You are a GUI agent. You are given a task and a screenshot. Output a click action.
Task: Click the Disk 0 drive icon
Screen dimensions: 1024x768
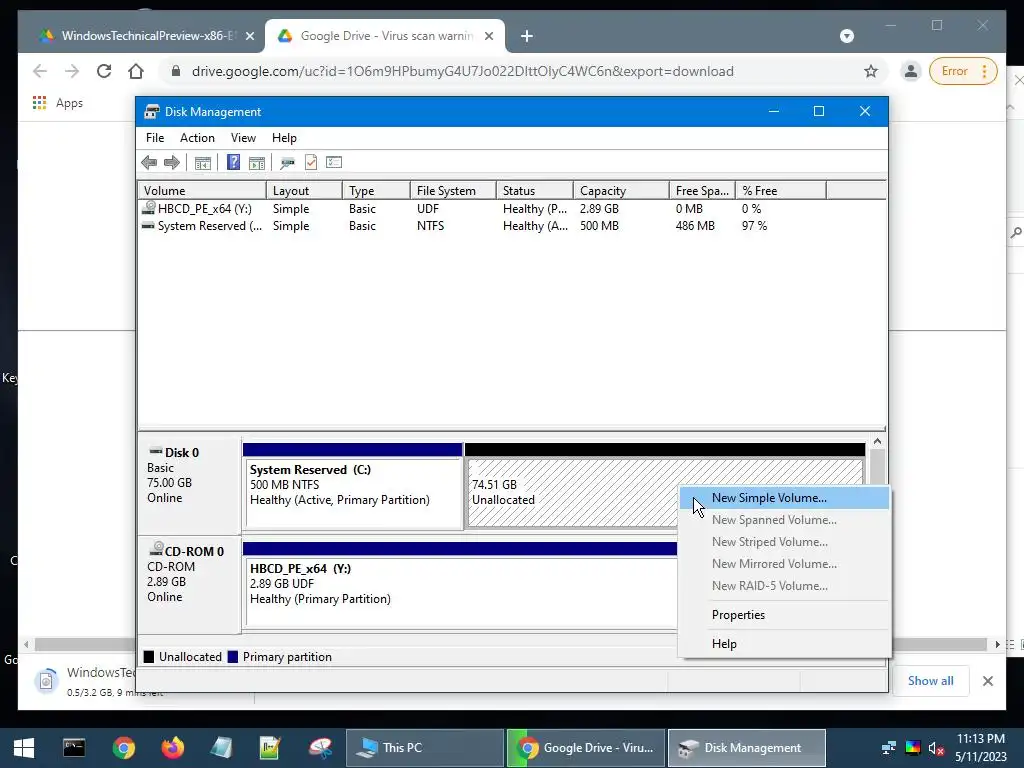(x=156, y=451)
